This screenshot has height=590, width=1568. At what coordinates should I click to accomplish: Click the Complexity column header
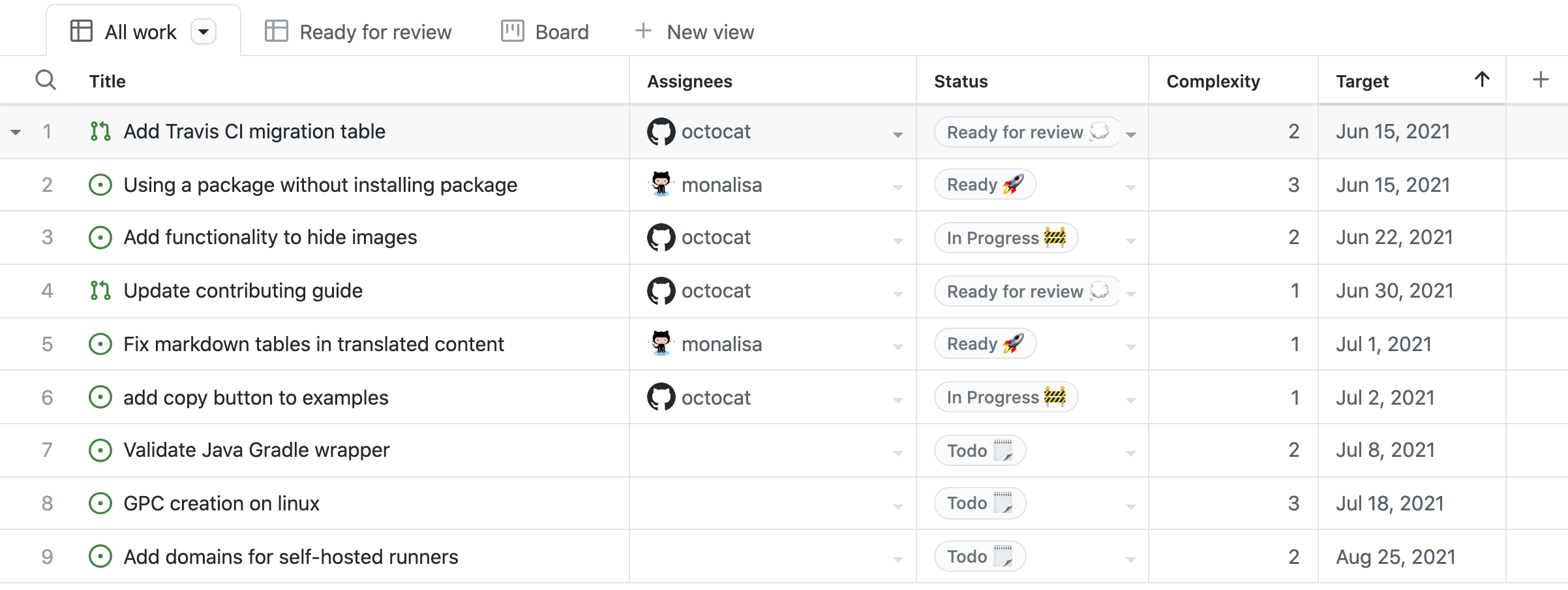click(1213, 81)
